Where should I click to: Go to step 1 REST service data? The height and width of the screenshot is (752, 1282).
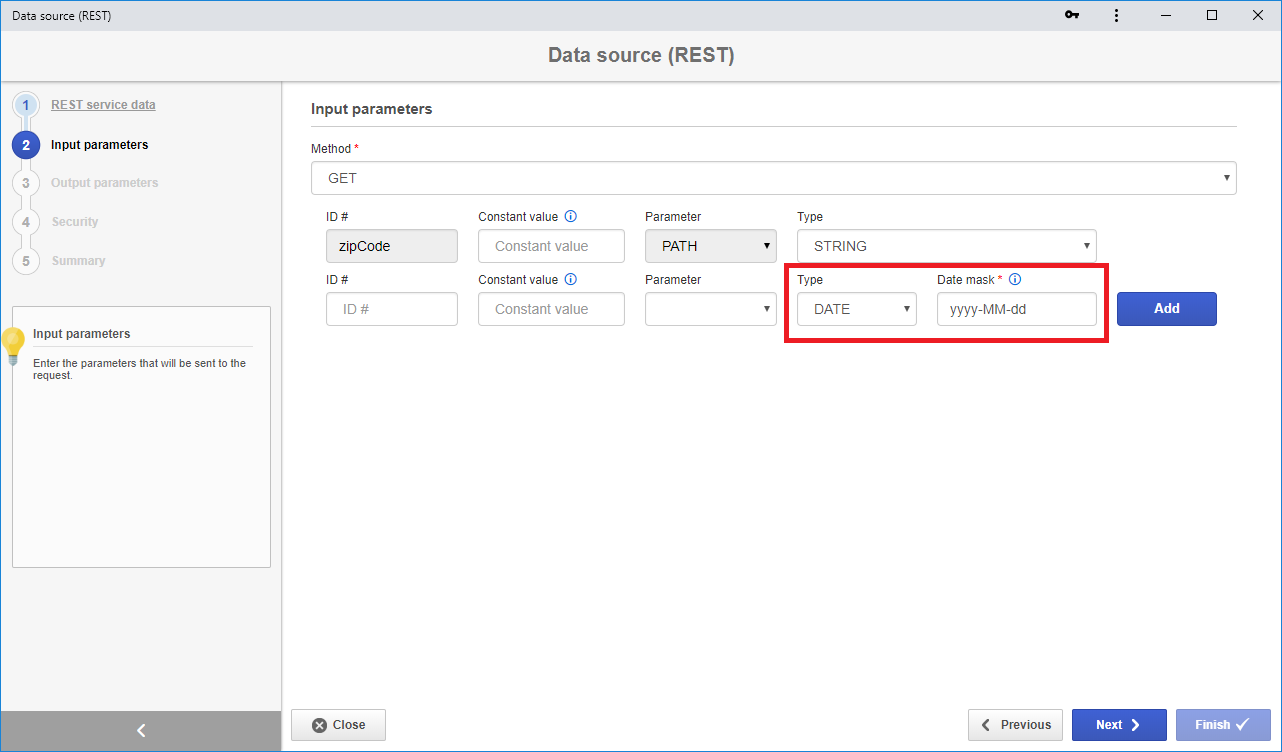[103, 105]
